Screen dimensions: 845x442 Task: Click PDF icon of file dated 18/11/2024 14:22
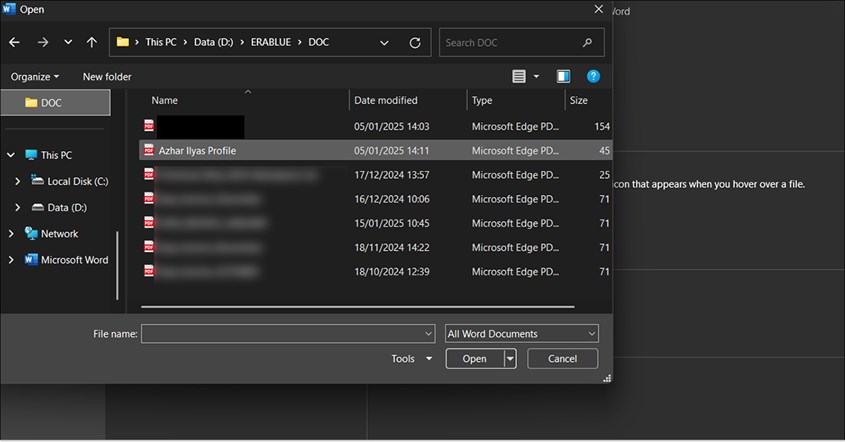point(149,247)
